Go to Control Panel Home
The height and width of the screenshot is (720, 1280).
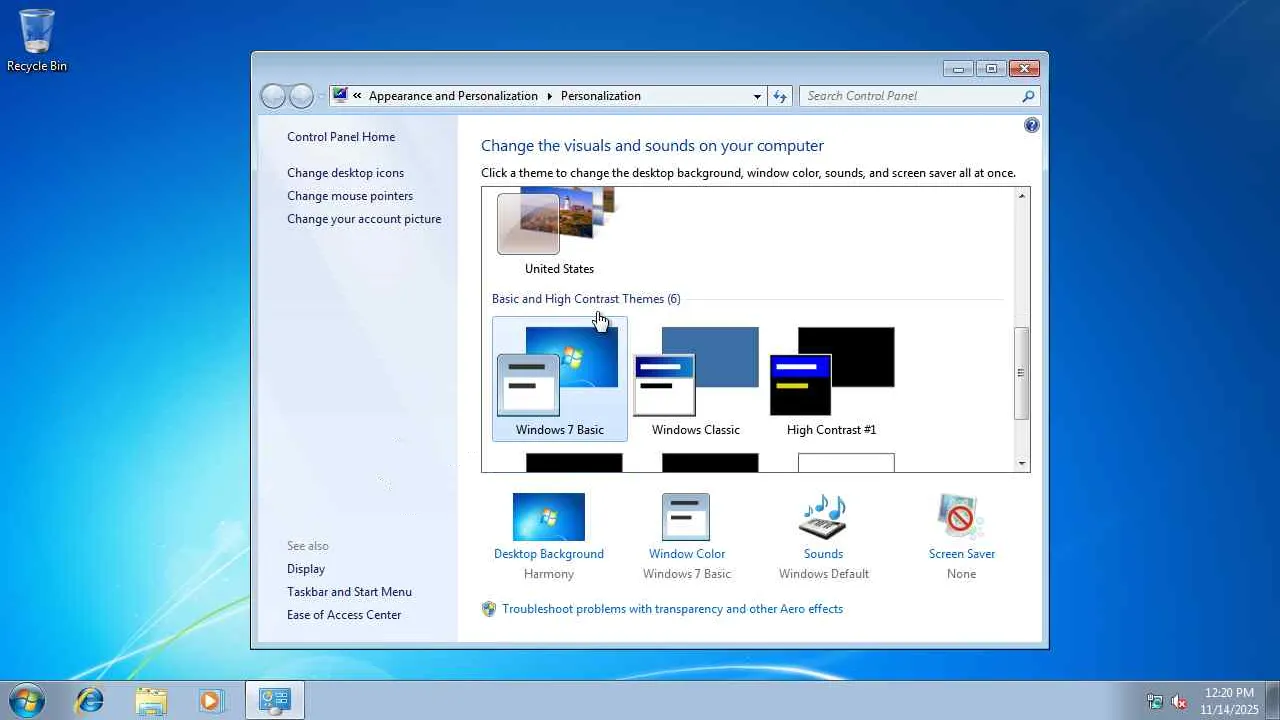(341, 137)
